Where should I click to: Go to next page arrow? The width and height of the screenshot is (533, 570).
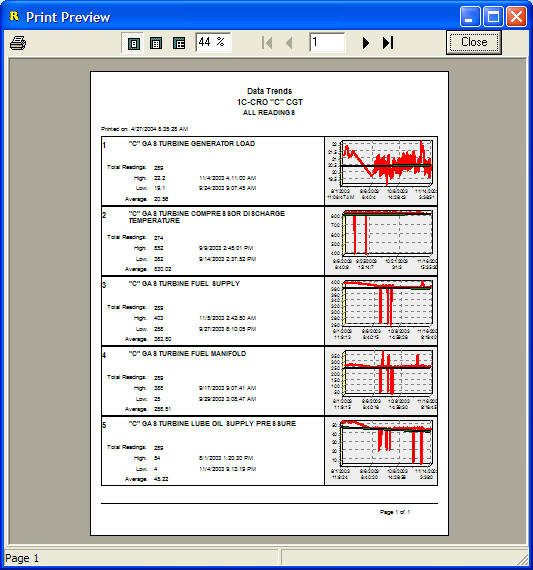point(366,43)
